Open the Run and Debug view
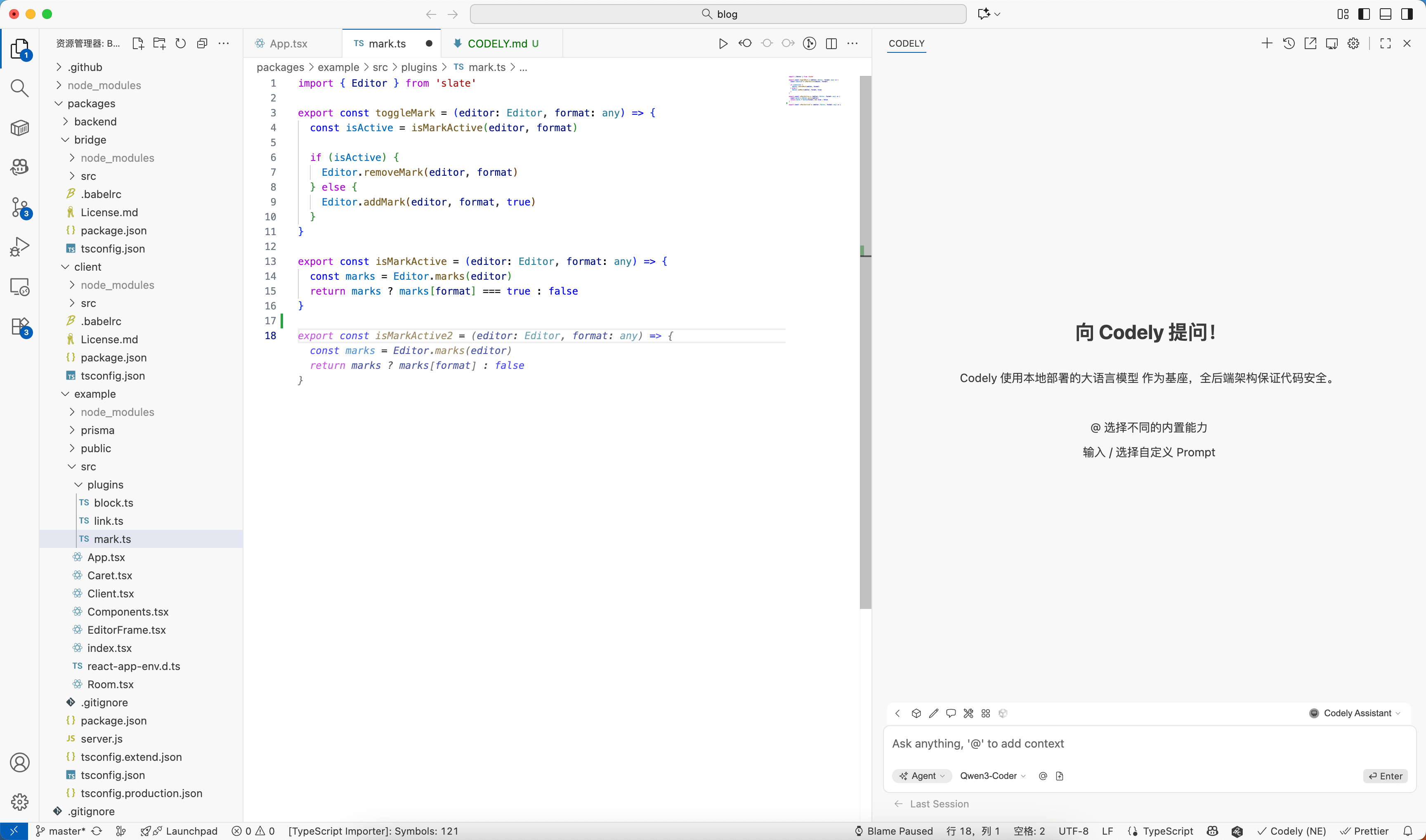Image resolution: width=1426 pixels, height=840 pixels. coord(19,247)
